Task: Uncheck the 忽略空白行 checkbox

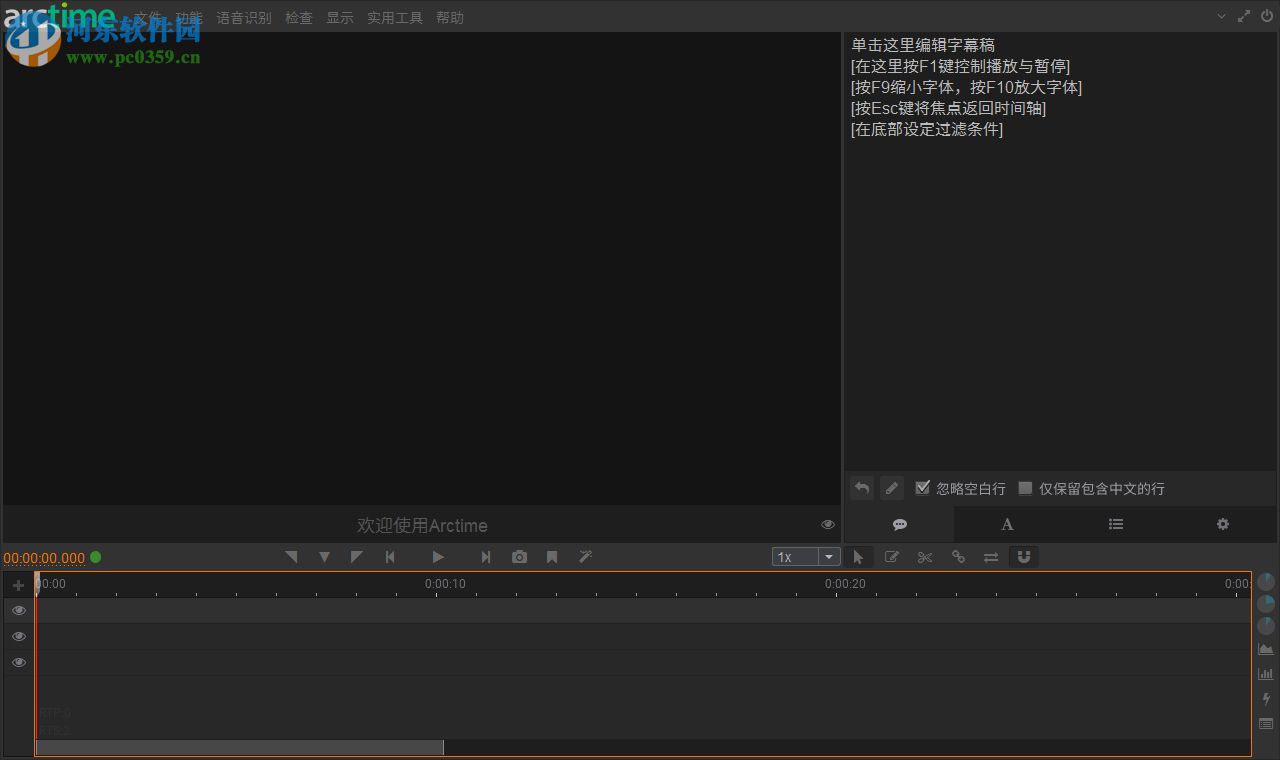Action: click(922, 488)
